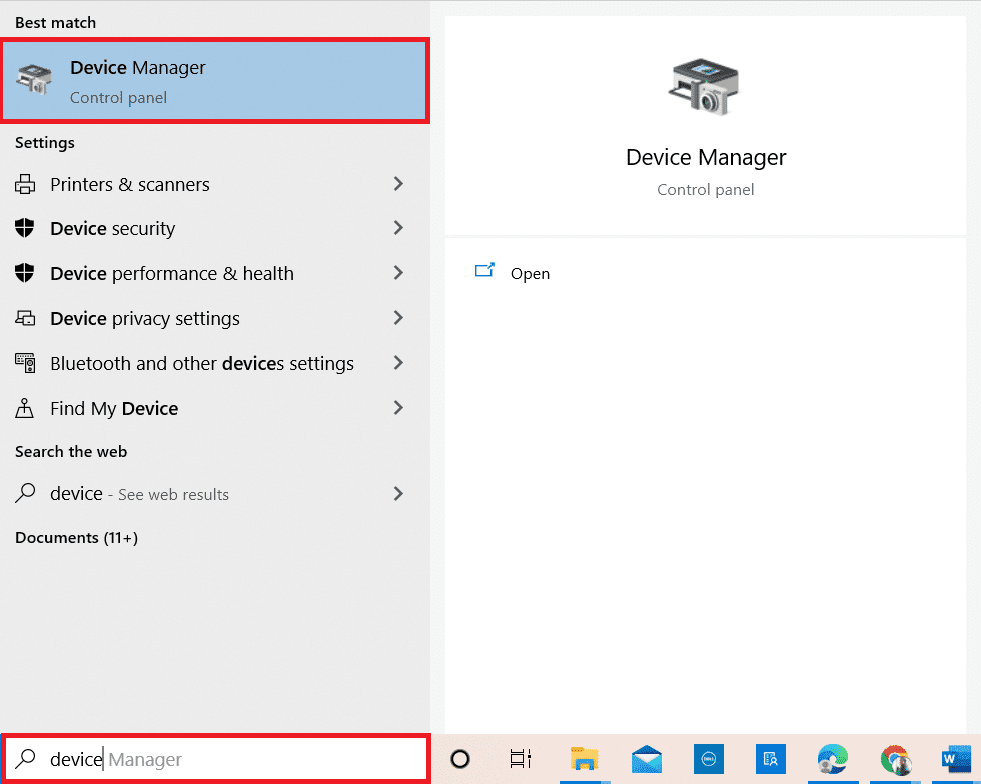Viewport: 981px width, 784px height.
Task: Select the Device security shield icon
Action: pos(25,228)
